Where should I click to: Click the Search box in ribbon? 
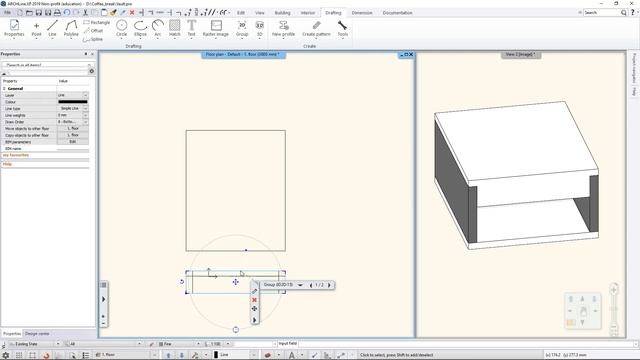pos(602,13)
